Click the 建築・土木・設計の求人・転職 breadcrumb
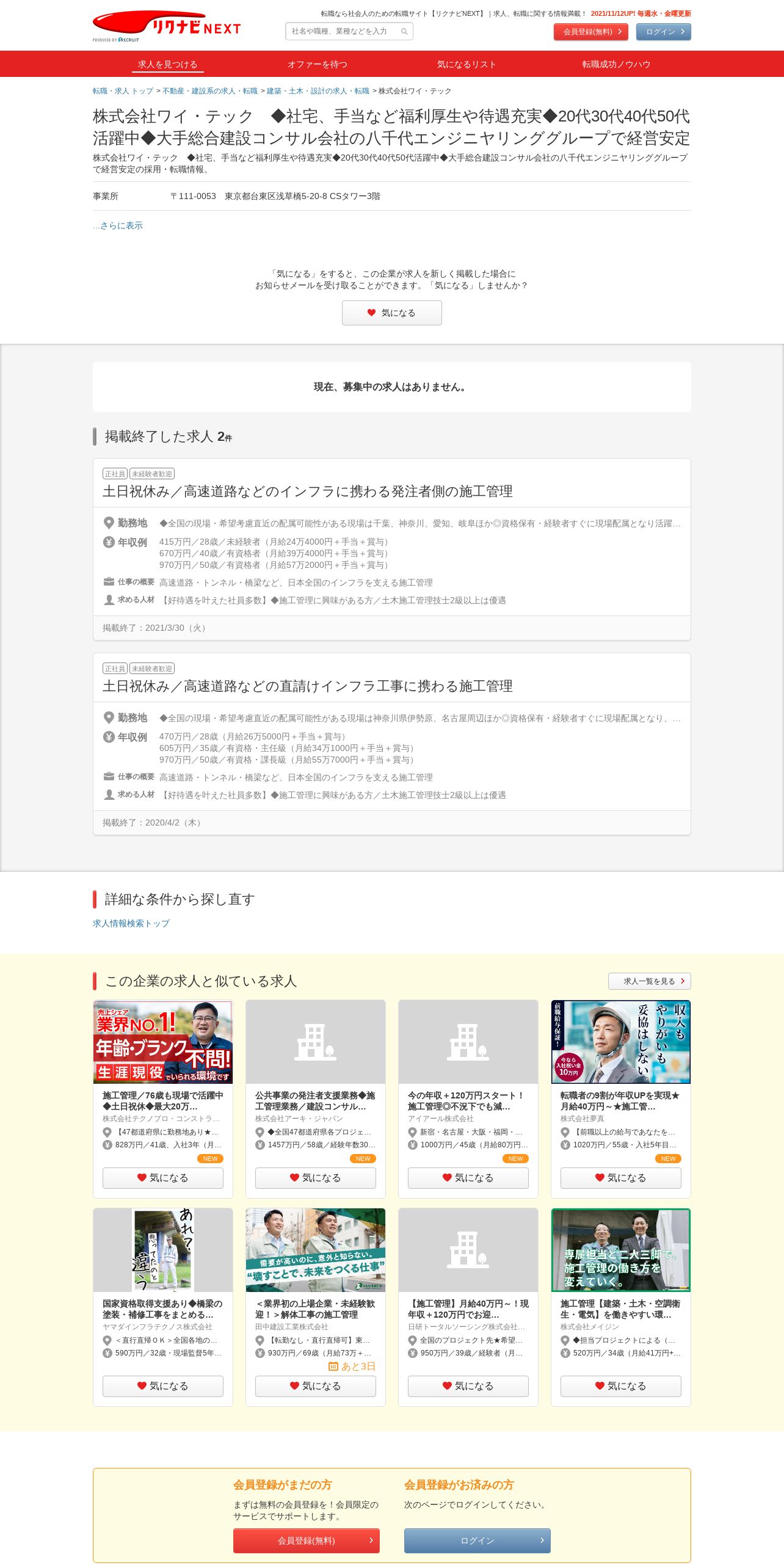 click(318, 91)
